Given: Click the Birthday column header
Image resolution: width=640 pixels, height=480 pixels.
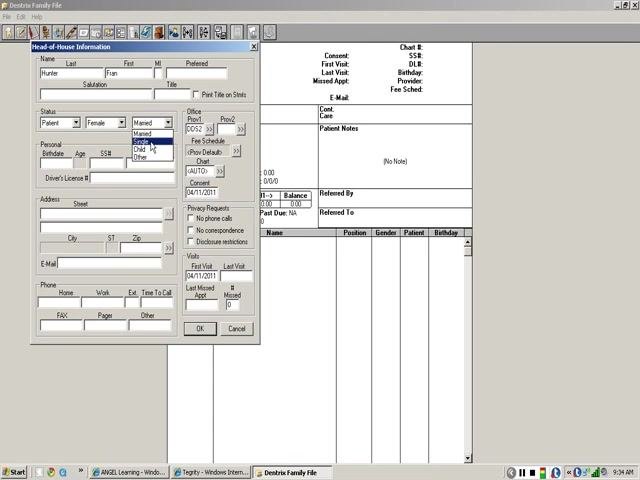Looking at the screenshot, I should pyautogui.click(x=446, y=233).
